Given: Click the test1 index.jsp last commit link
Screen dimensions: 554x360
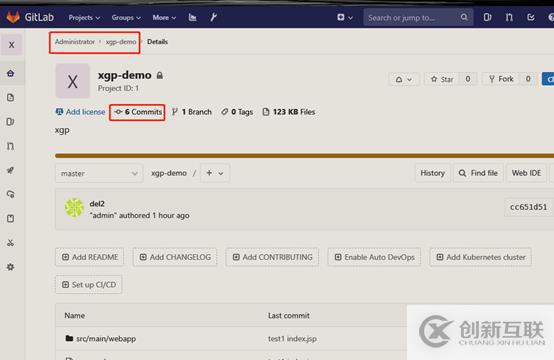Looking at the screenshot, I should (x=292, y=339).
